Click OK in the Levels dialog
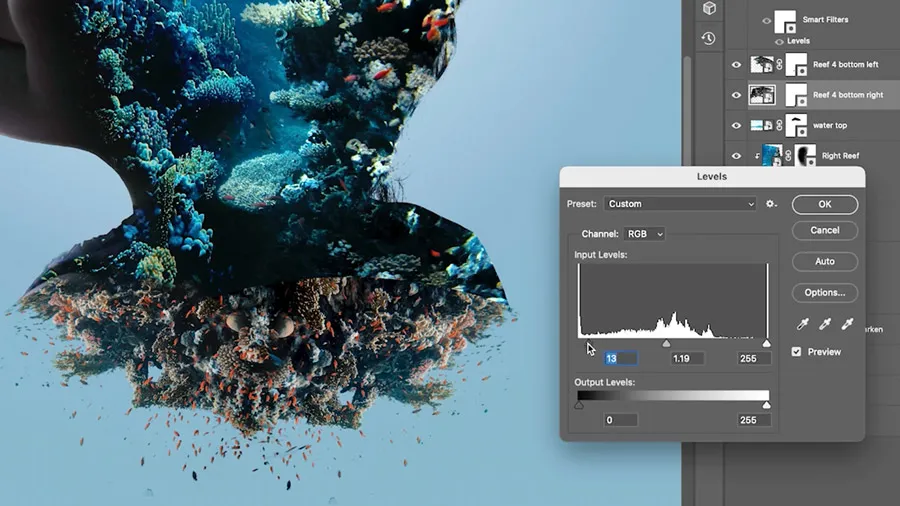 pyautogui.click(x=825, y=204)
